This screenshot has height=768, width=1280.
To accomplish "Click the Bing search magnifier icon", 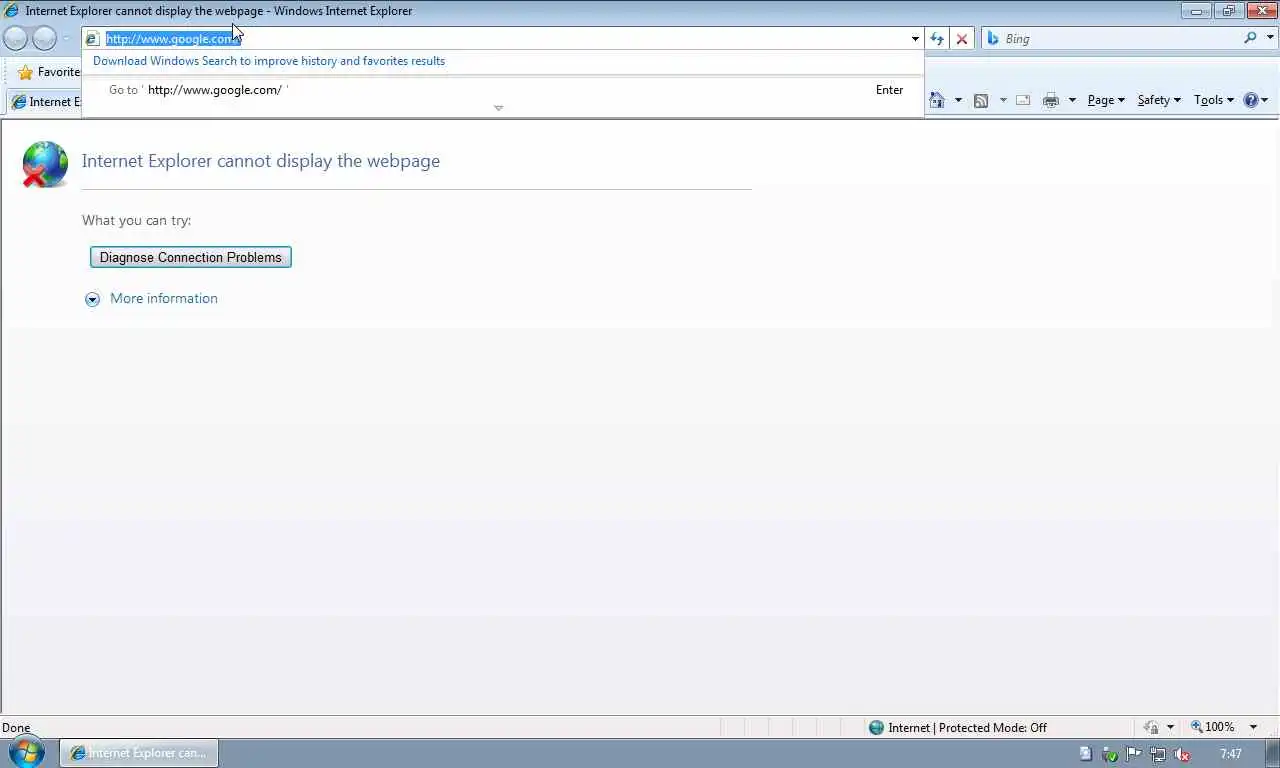I will (x=1250, y=38).
